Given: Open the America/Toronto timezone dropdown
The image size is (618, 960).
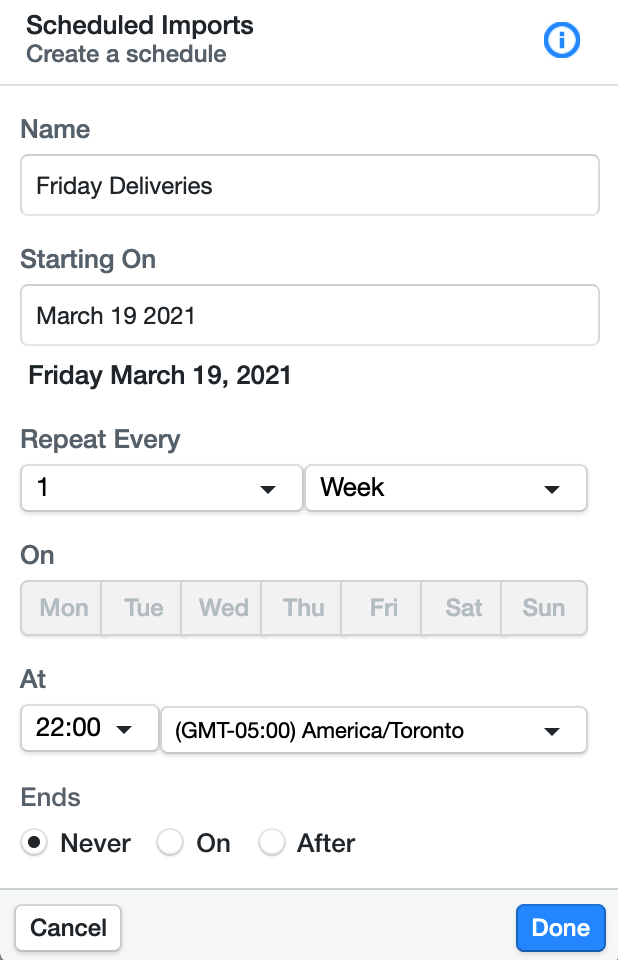Looking at the screenshot, I should 373,730.
